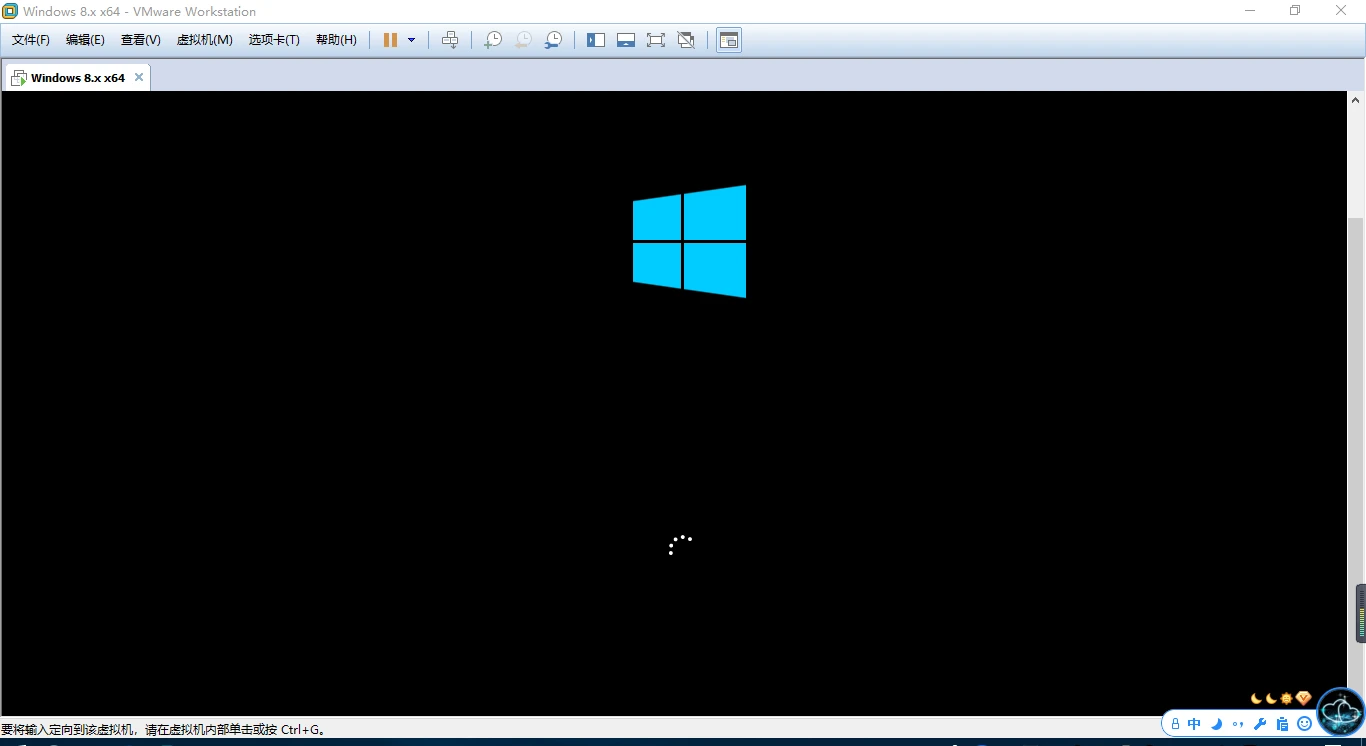Toggle the thumbnail bar view
The image size is (1366, 746).
626,40
